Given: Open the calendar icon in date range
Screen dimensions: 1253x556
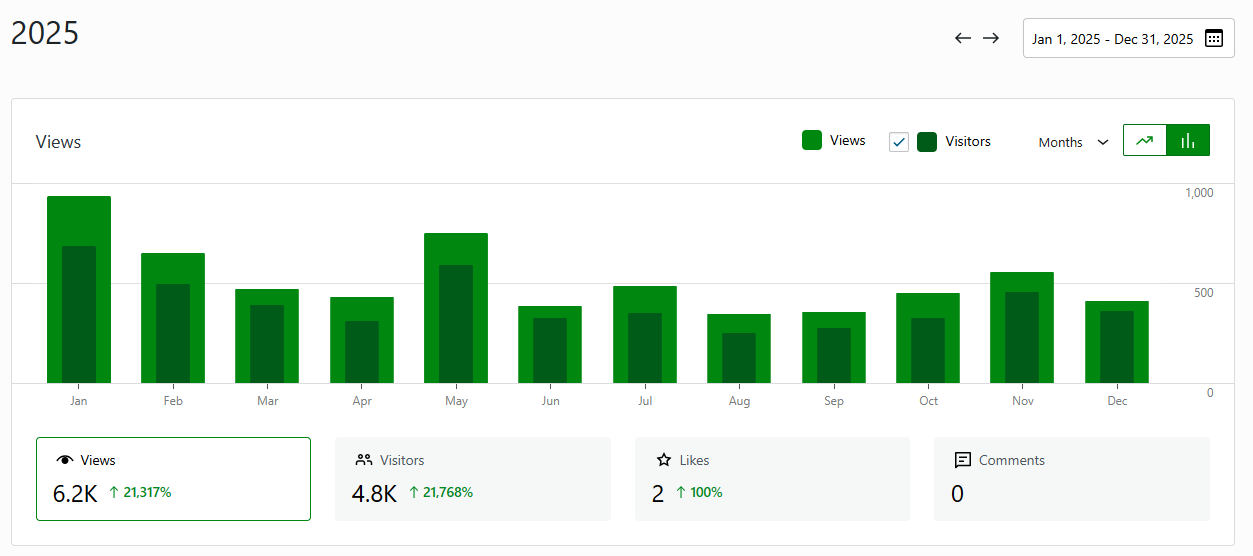Looking at the screenshot, I should pos(1213,39).
